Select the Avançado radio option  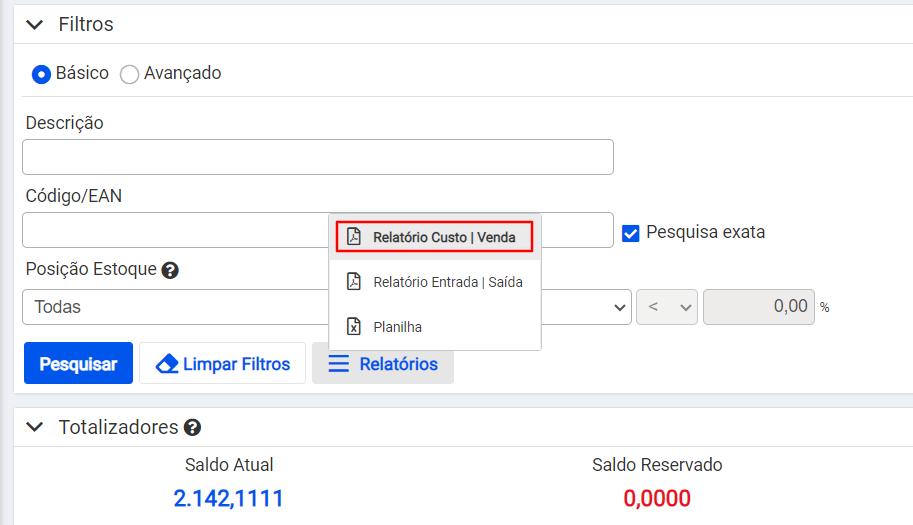(129, 75)
